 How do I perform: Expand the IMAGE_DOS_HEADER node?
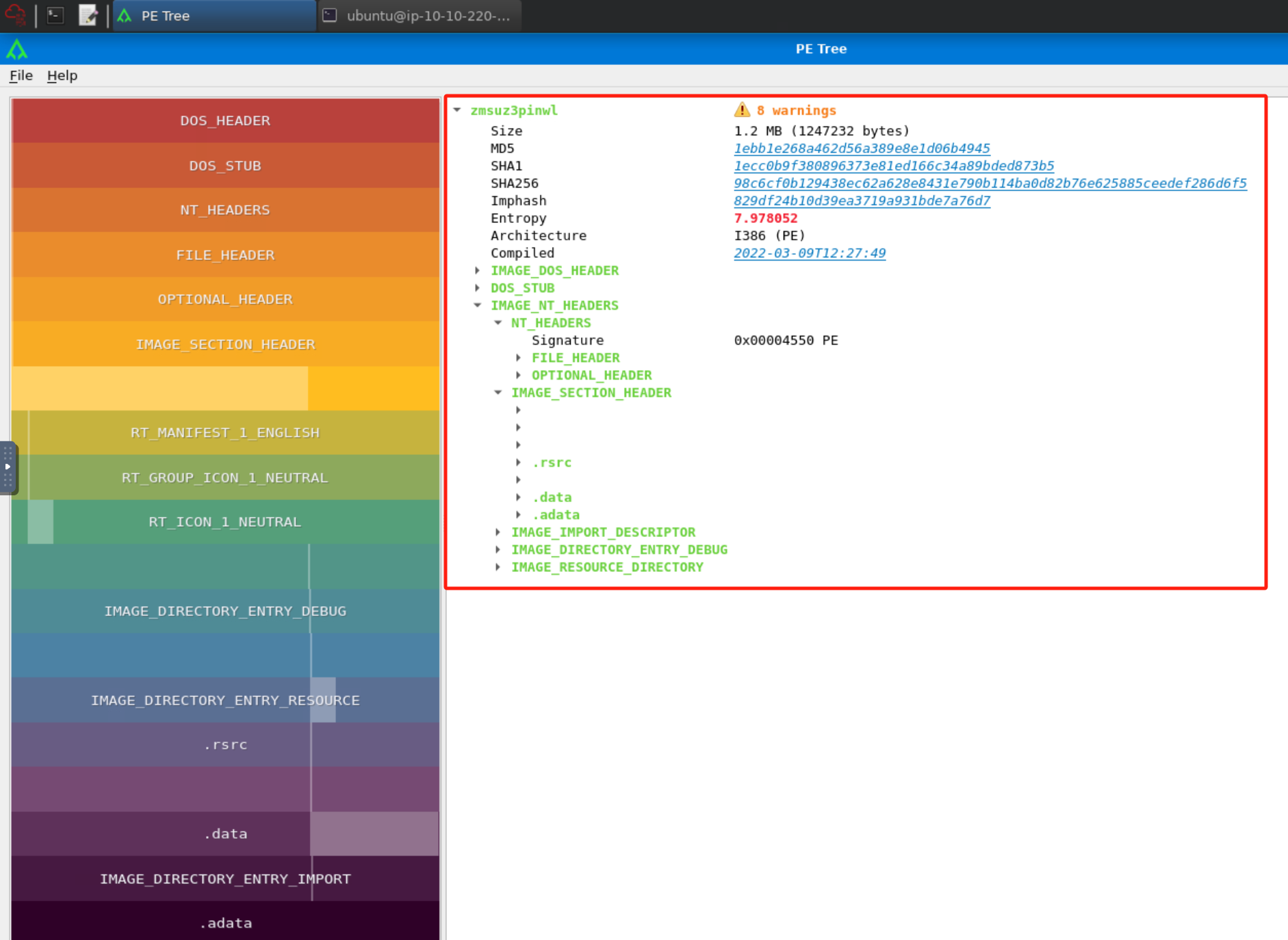tap(478, 270)
